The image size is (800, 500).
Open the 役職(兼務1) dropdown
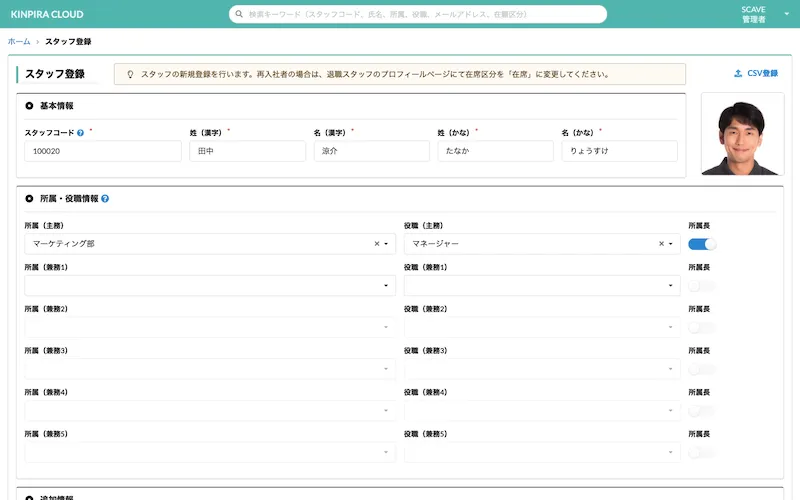tap(541, 286)
